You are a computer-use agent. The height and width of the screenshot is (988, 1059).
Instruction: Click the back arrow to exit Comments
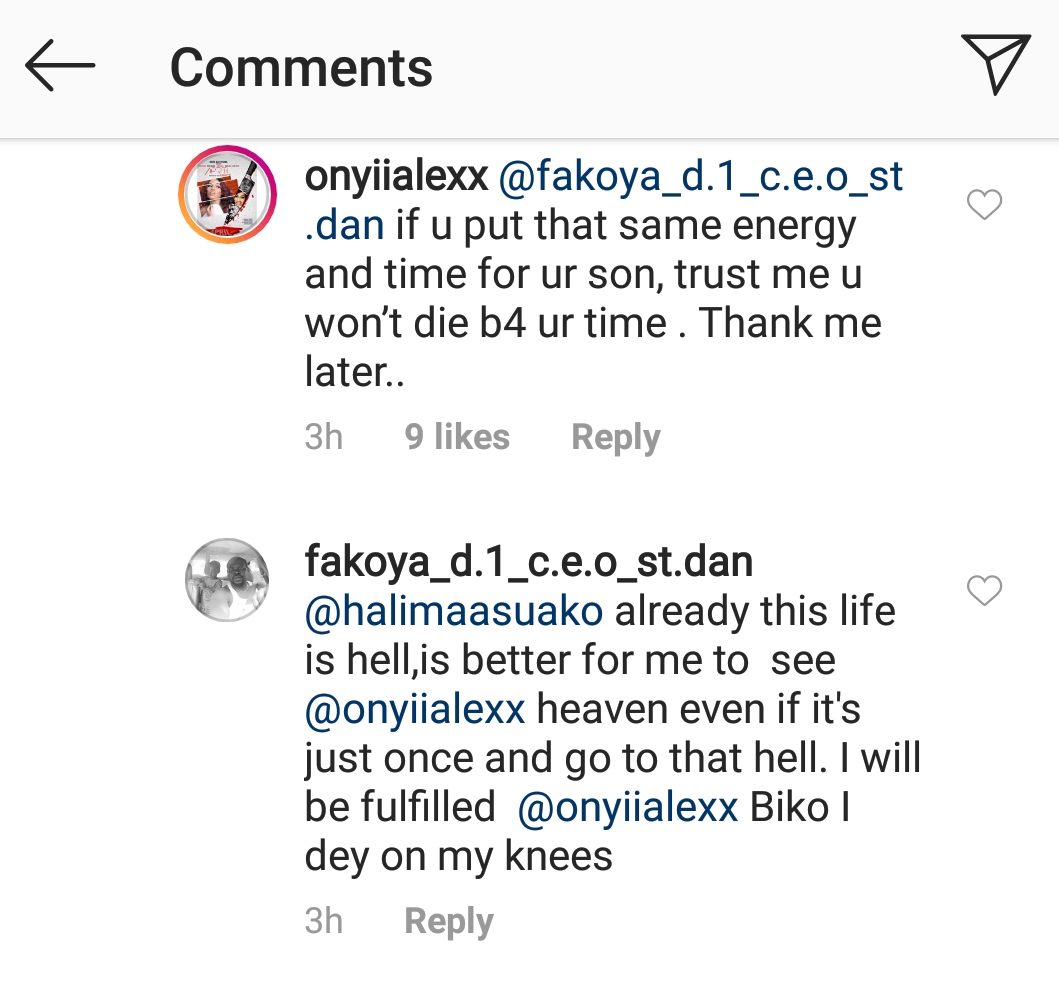(x=60, y=67)
